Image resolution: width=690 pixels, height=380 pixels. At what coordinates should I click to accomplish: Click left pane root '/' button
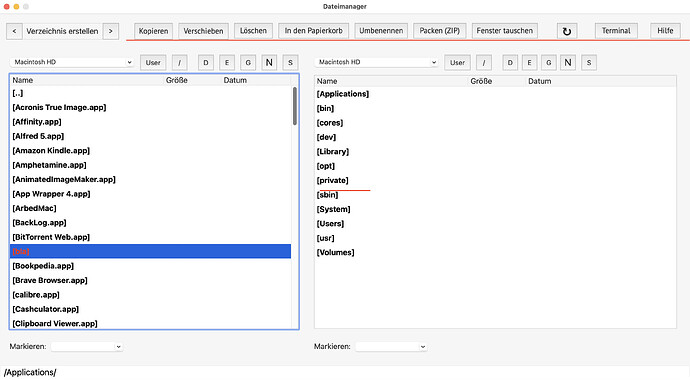pos(179,62)
